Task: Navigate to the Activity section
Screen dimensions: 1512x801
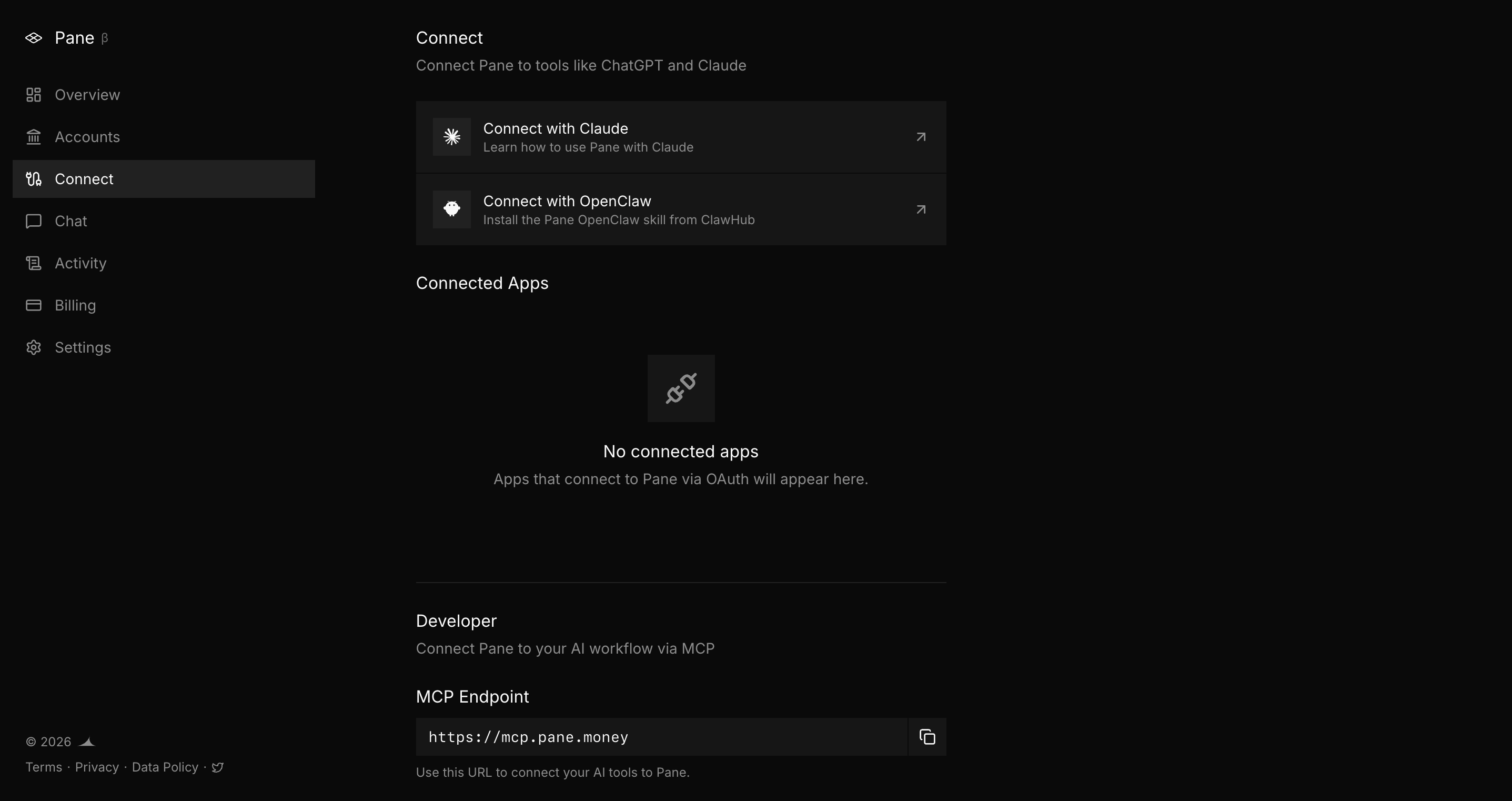Action: tap(80, 263)
